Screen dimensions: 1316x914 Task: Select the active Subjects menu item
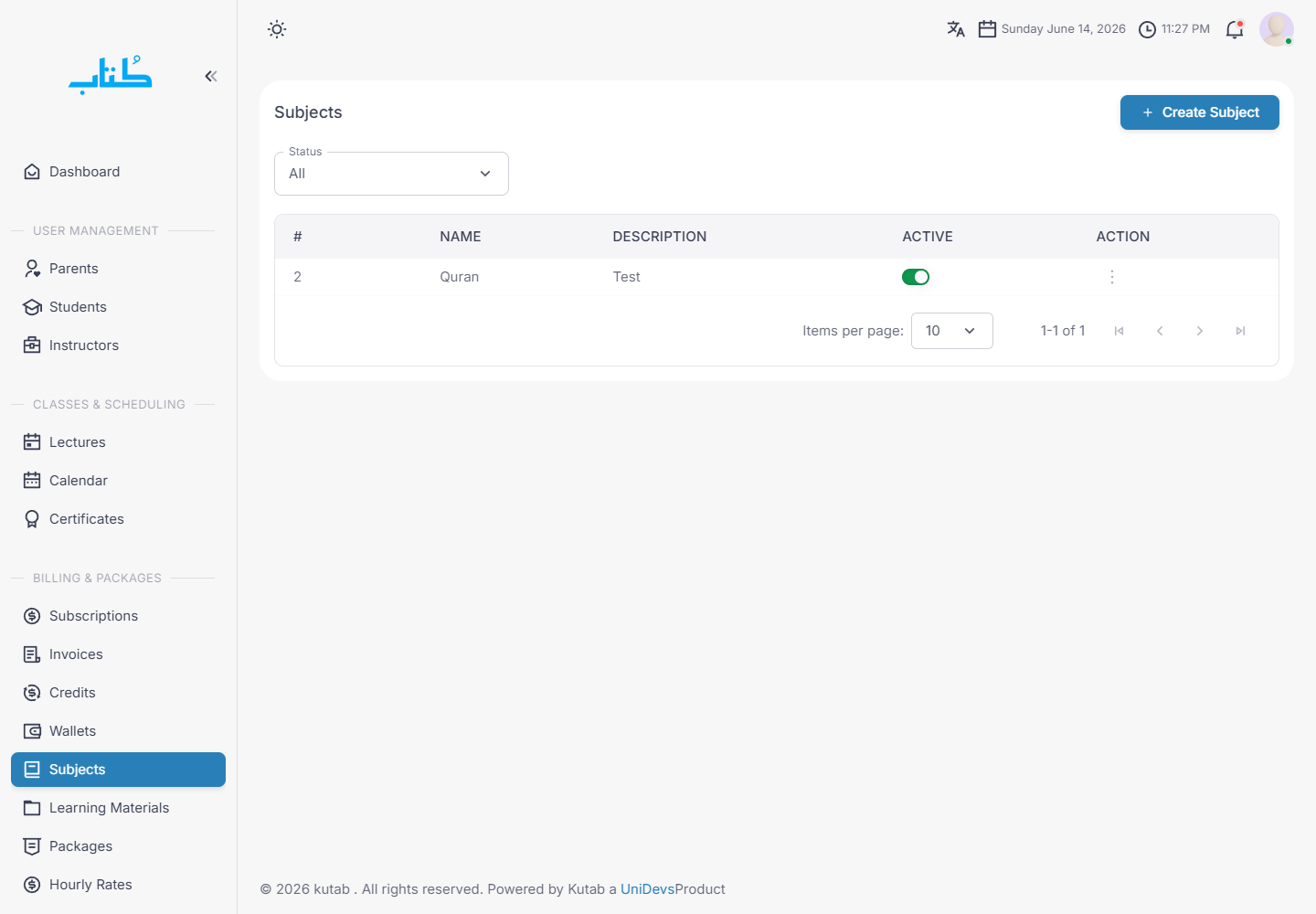[x=118, y=770]
